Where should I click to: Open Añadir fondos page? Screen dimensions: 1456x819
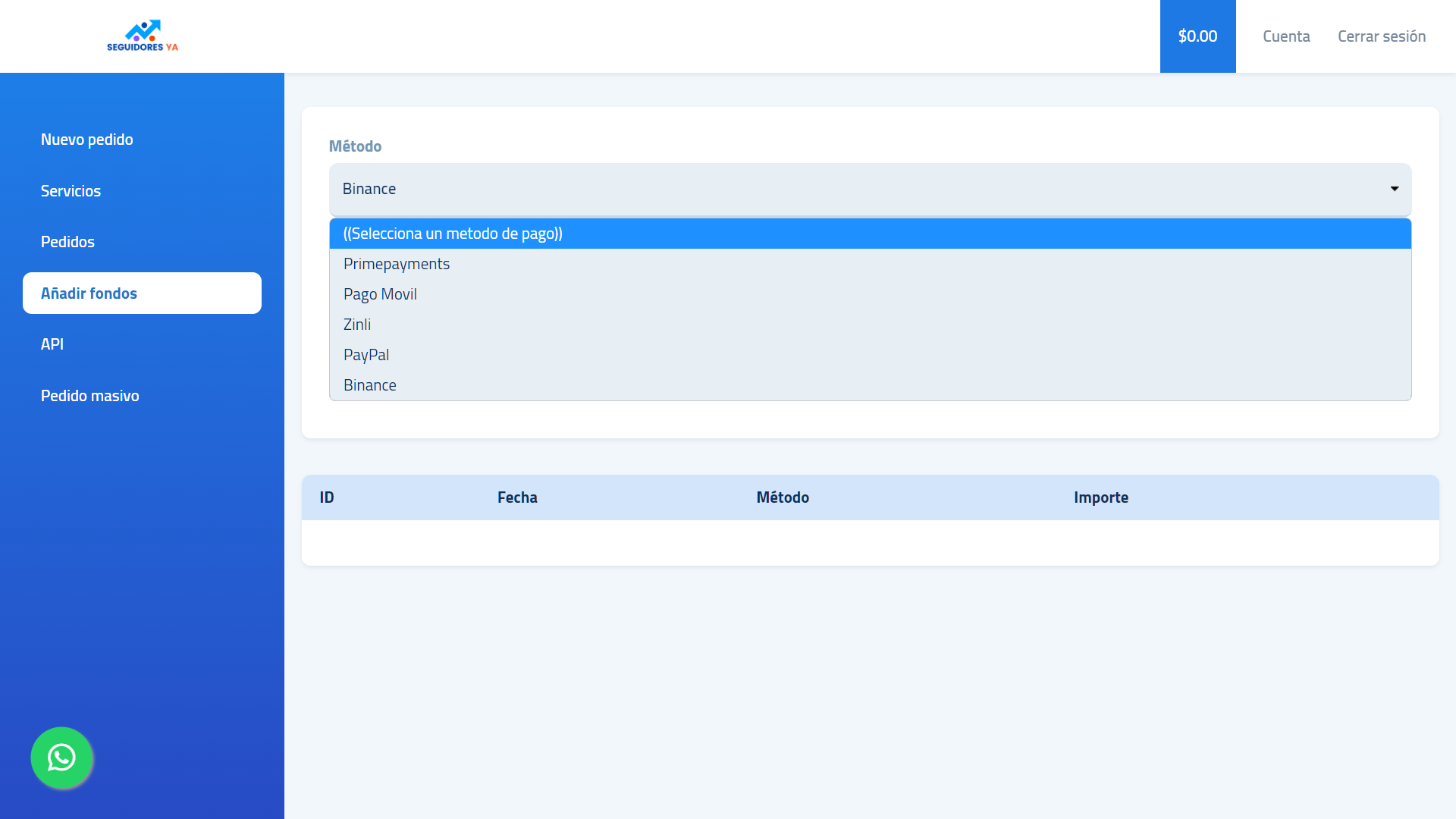tap(142, 293)
